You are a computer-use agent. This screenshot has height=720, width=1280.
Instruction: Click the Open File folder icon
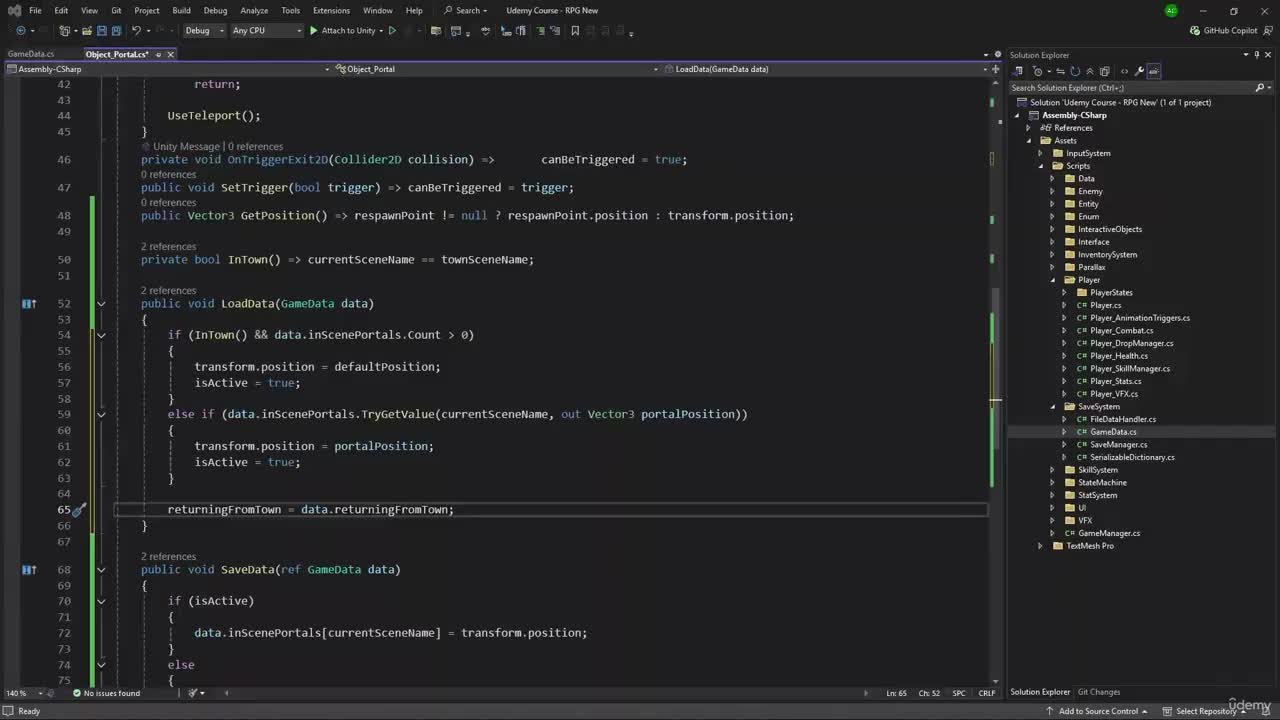point(86,31)
